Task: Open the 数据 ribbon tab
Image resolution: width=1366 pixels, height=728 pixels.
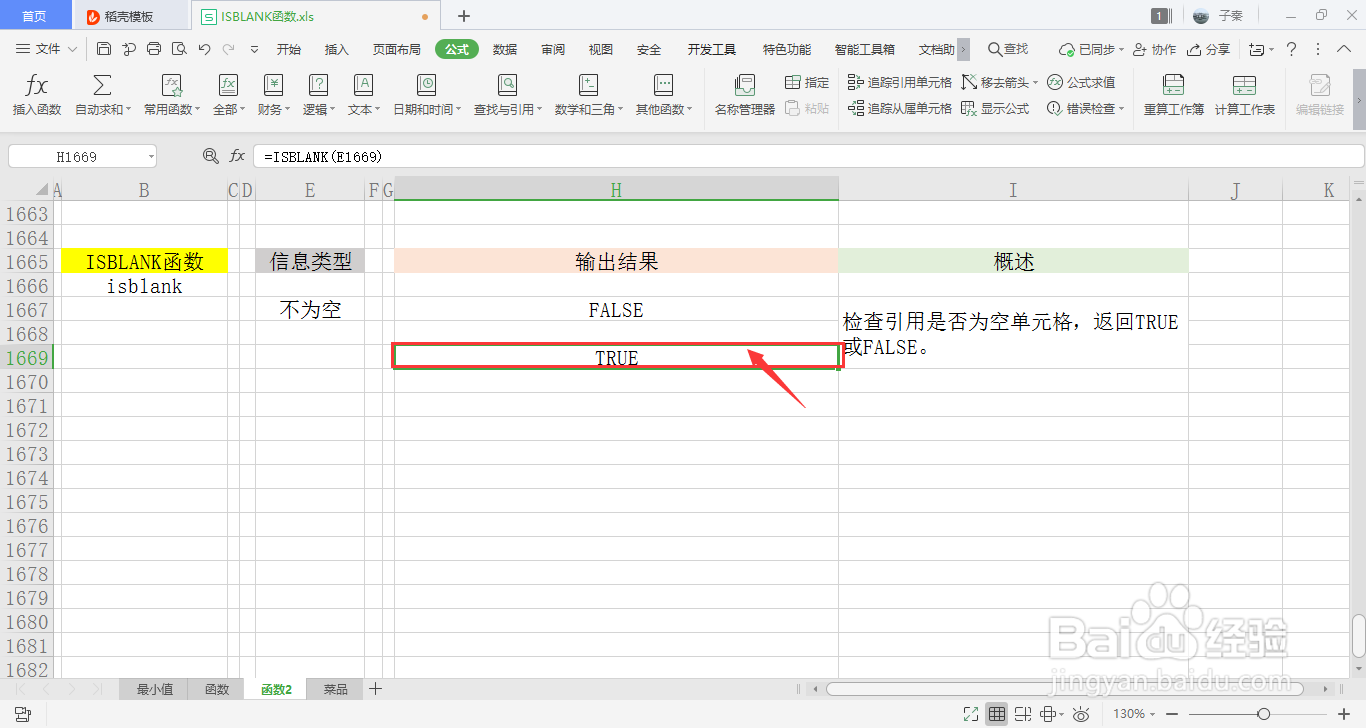Action: pyautogui.click(x=505, y=49)
